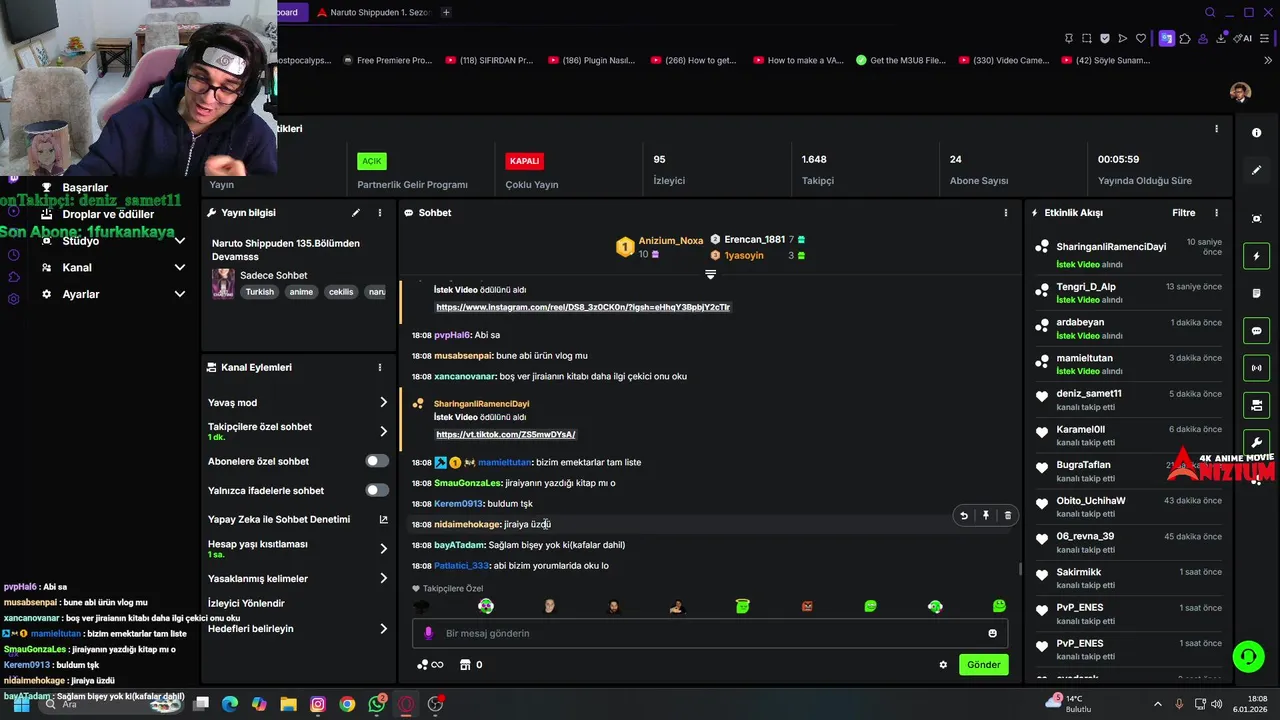The image size is (1280, 720).
Task: Open the instagram.com reel link in chat
Action: point(583,307)
